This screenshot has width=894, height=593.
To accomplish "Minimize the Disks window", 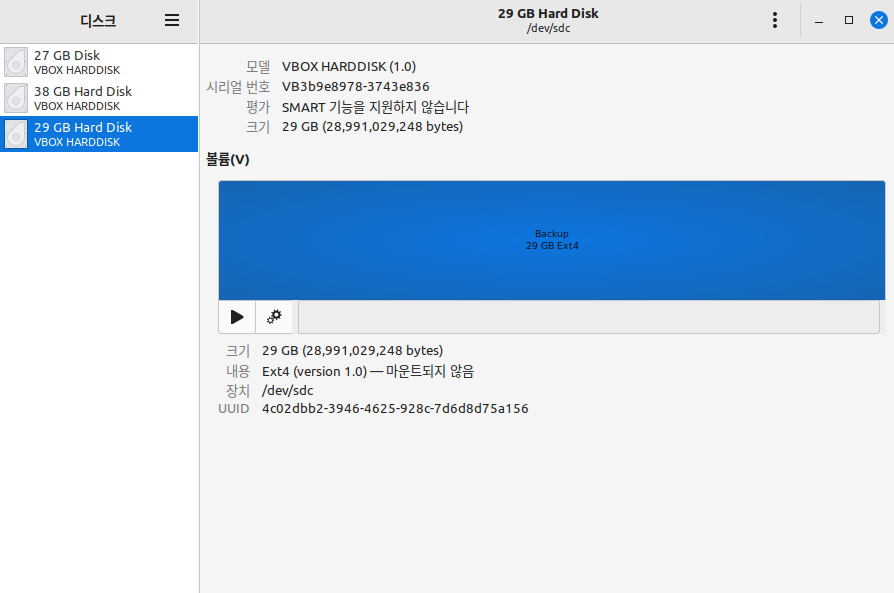I will click(x=819, y=21).
